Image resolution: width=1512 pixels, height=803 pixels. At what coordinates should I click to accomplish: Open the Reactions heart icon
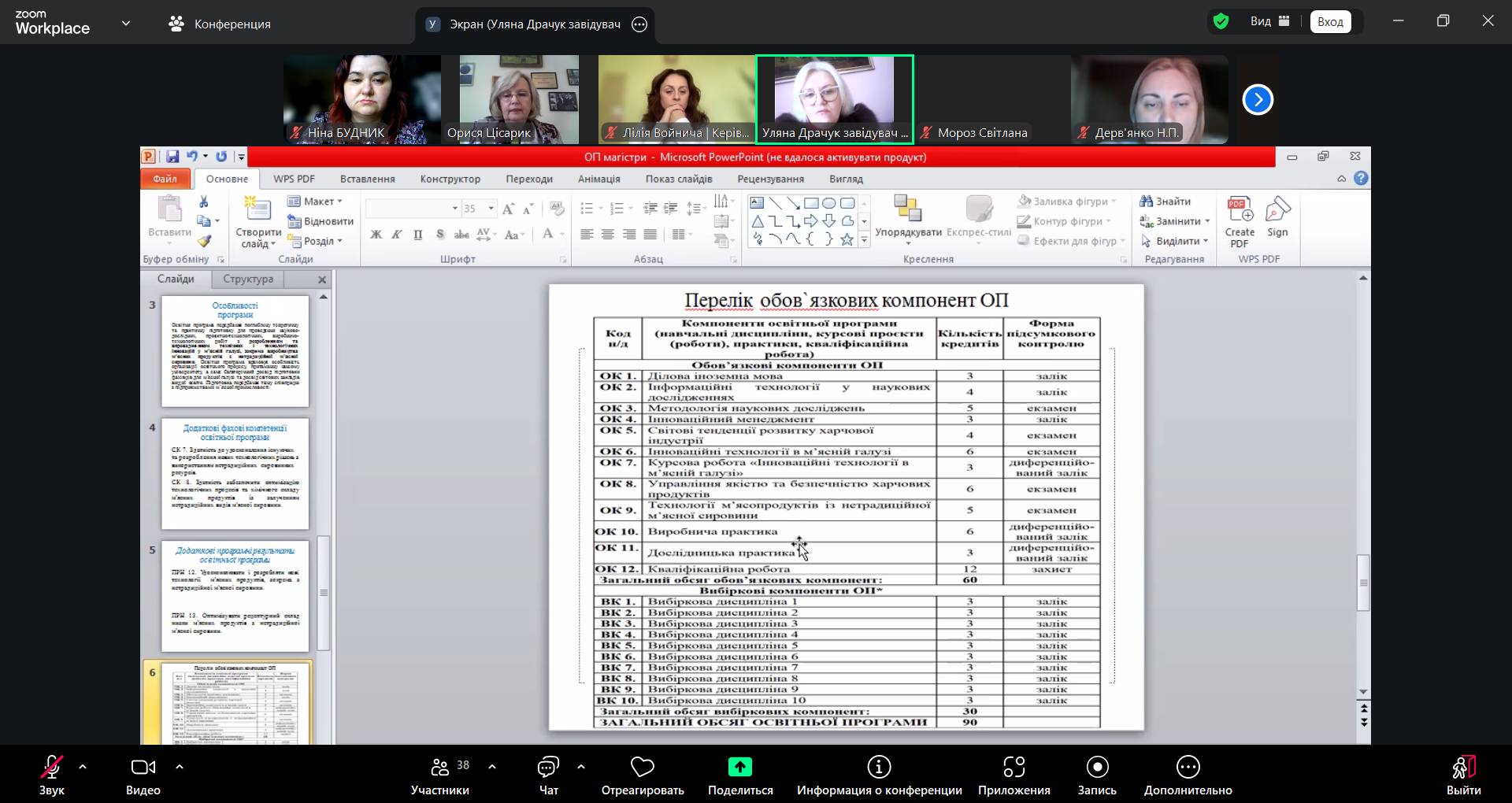point(642,768)
